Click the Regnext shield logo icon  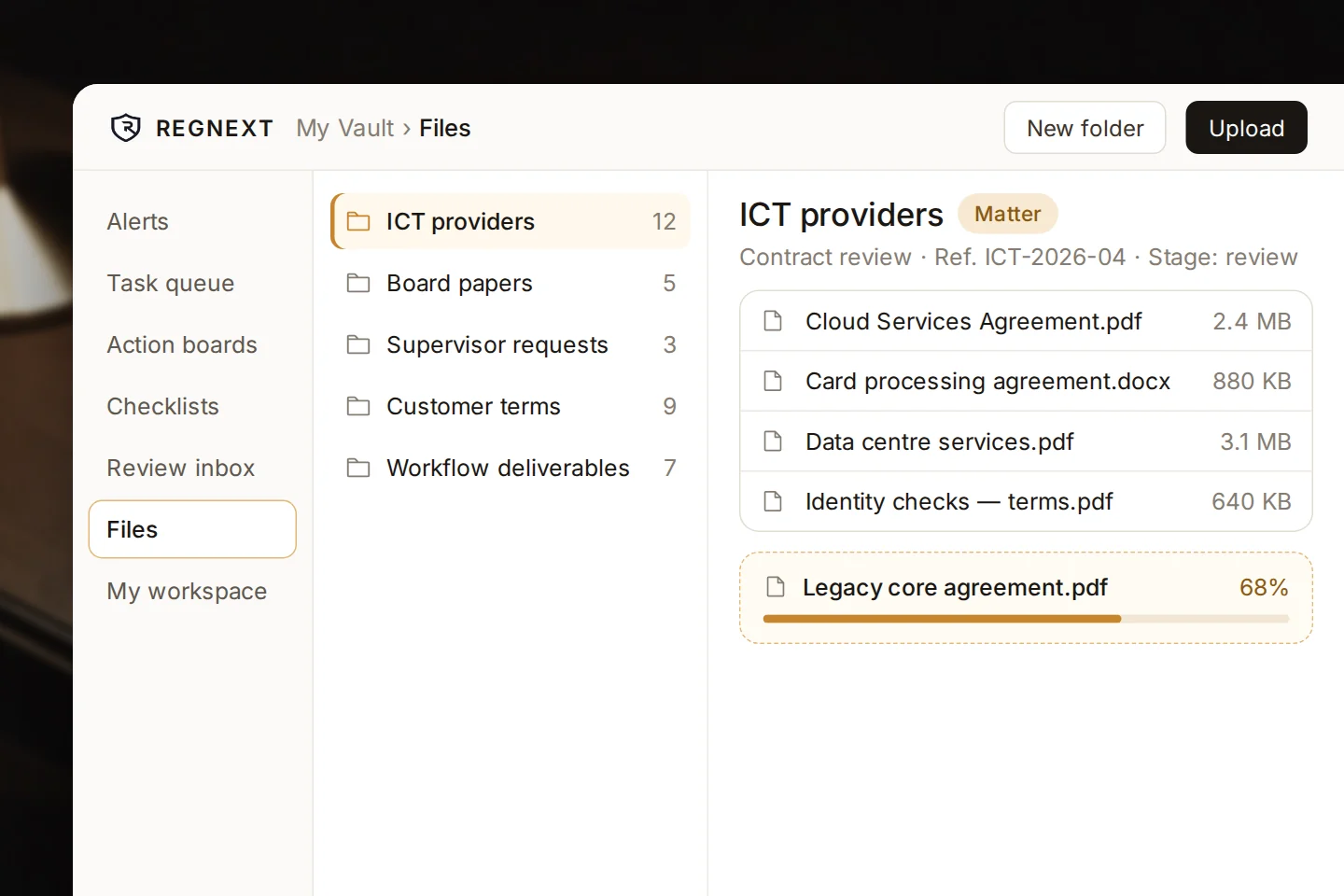tap(126, 128)
